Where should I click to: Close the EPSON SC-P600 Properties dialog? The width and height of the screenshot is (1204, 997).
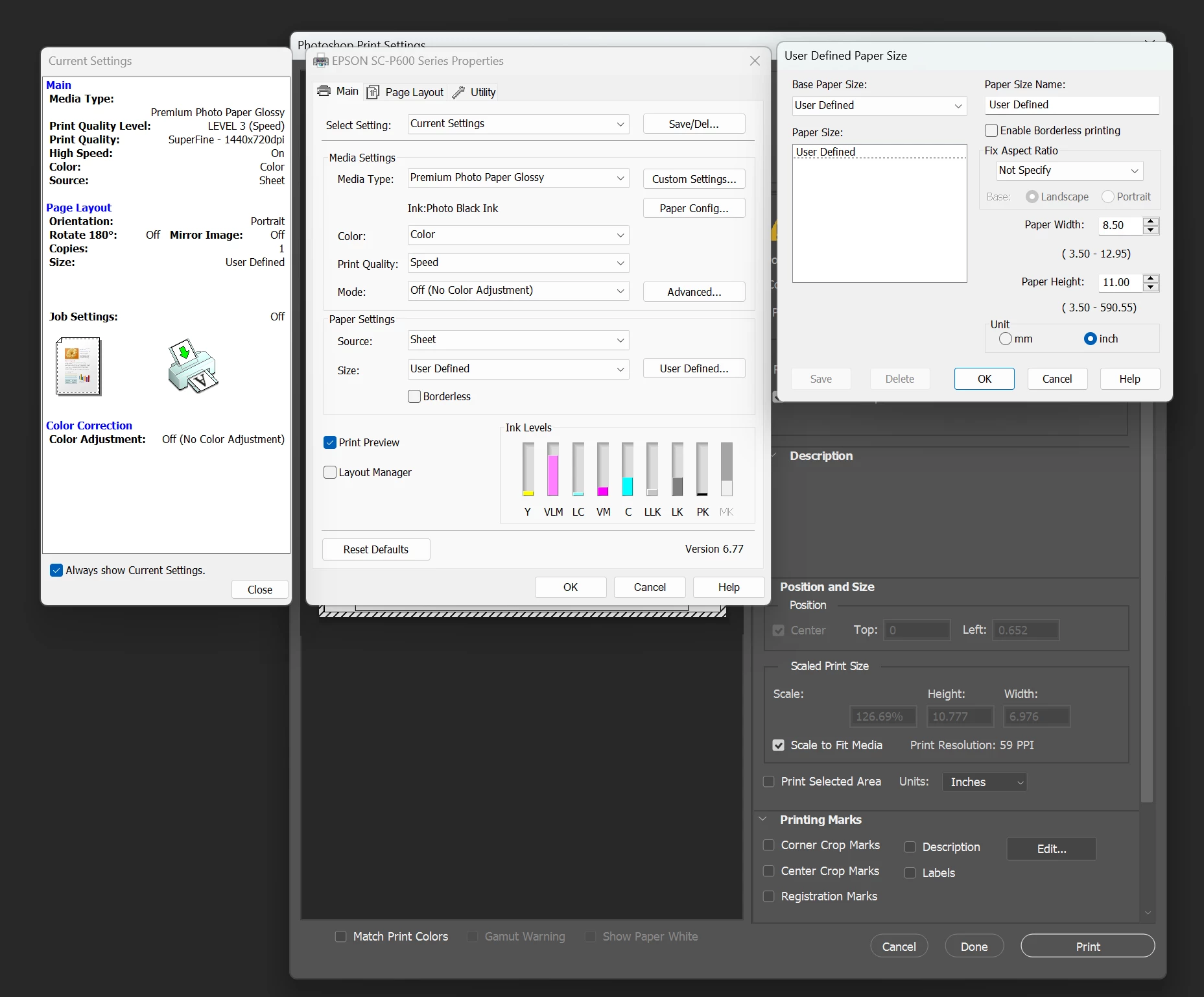pos(755,60)
